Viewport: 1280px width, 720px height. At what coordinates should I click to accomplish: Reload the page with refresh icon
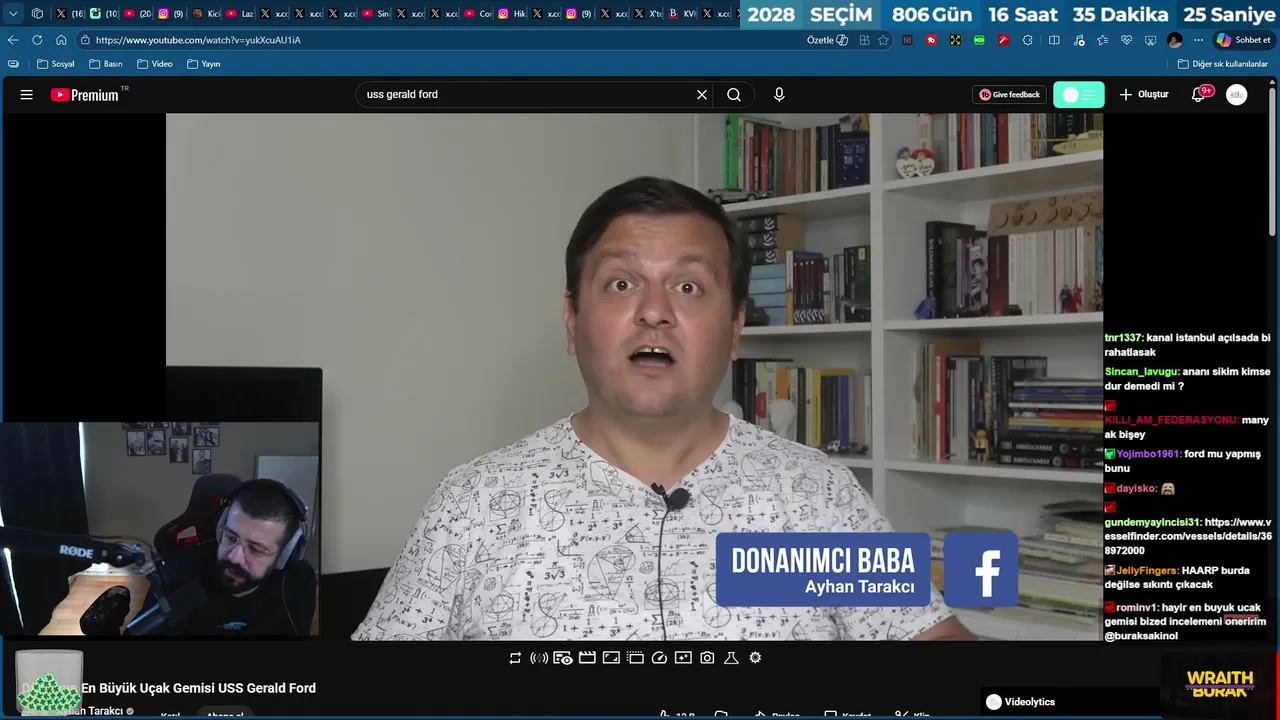point(37,40)
